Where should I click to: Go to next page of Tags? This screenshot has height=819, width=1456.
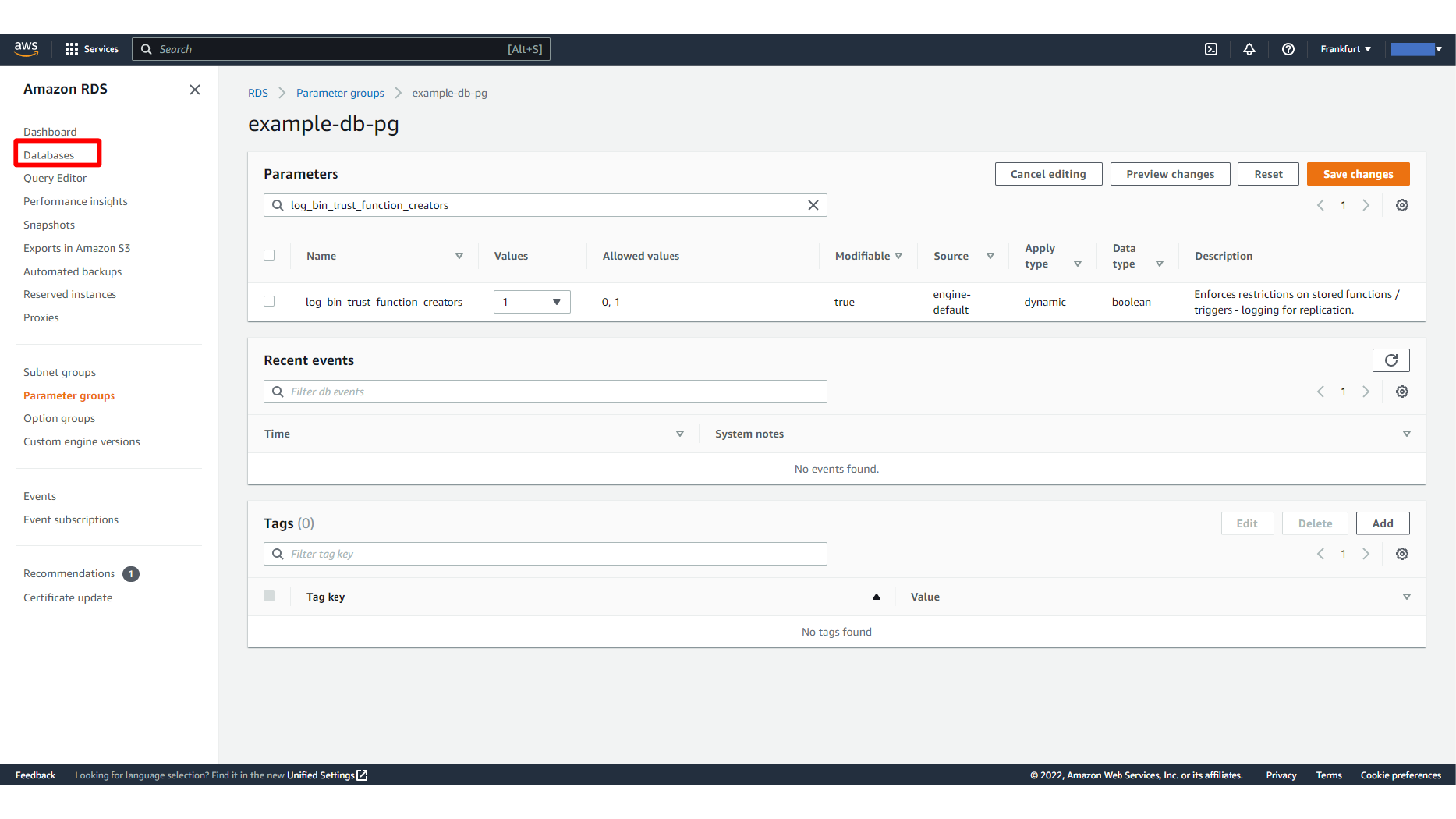coord(1366,554)
